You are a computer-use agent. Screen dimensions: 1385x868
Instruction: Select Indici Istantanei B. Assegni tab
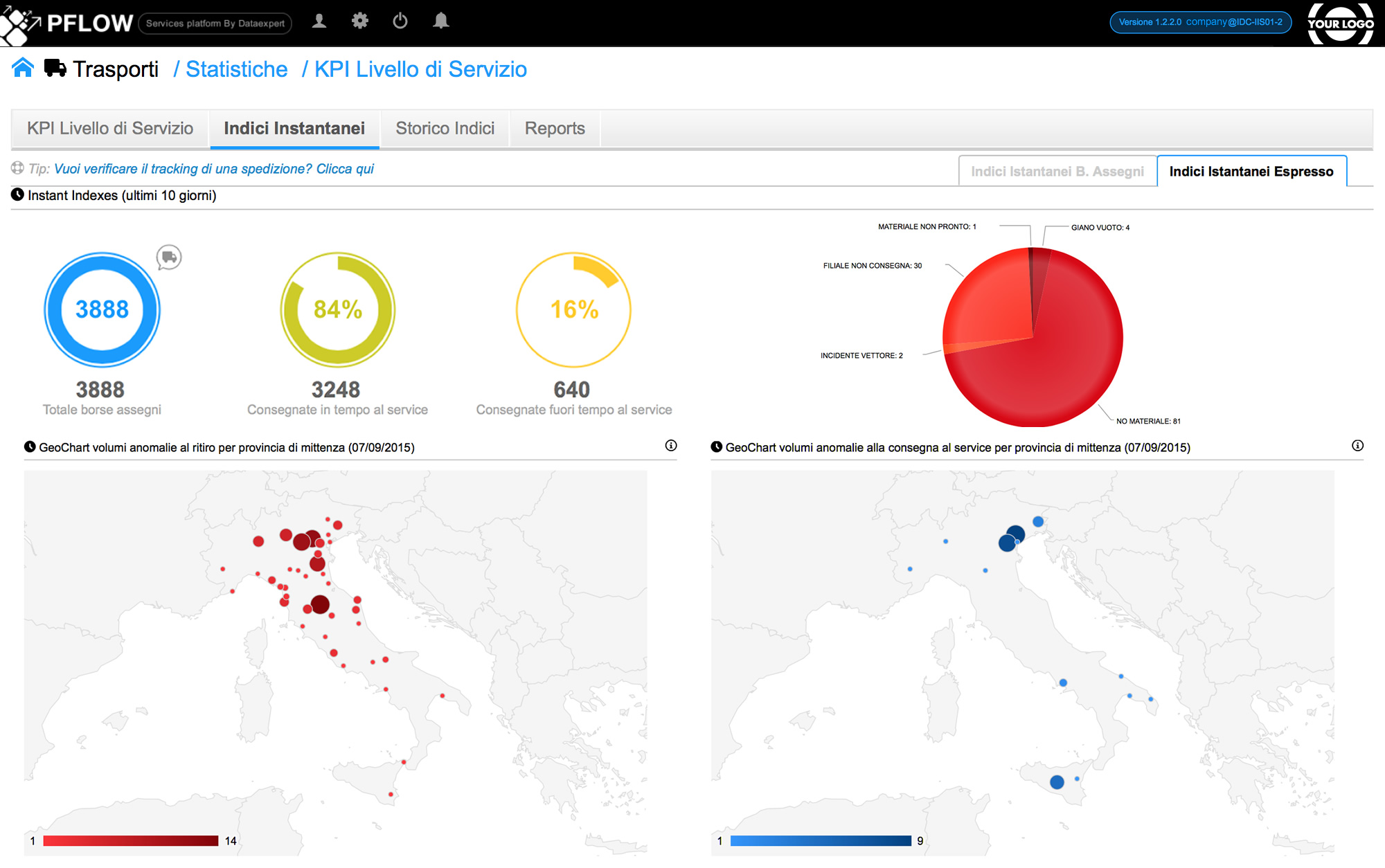pyautogui.click(x=1057, y=172)
